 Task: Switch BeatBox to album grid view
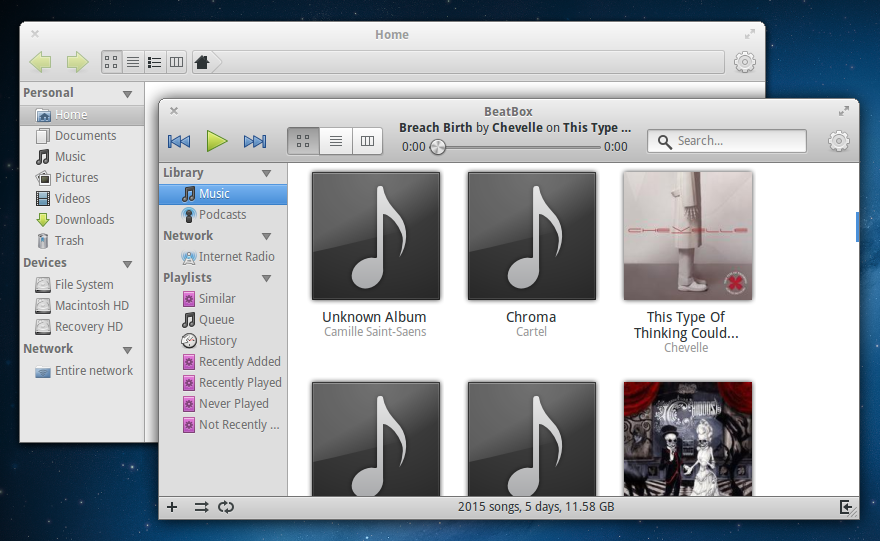click(x=303, y=141)
